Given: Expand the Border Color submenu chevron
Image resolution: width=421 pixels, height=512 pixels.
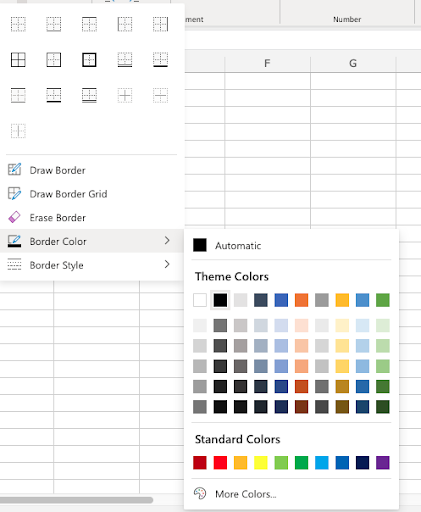Looking at the screenshot, I should click(x=167, y=241).
